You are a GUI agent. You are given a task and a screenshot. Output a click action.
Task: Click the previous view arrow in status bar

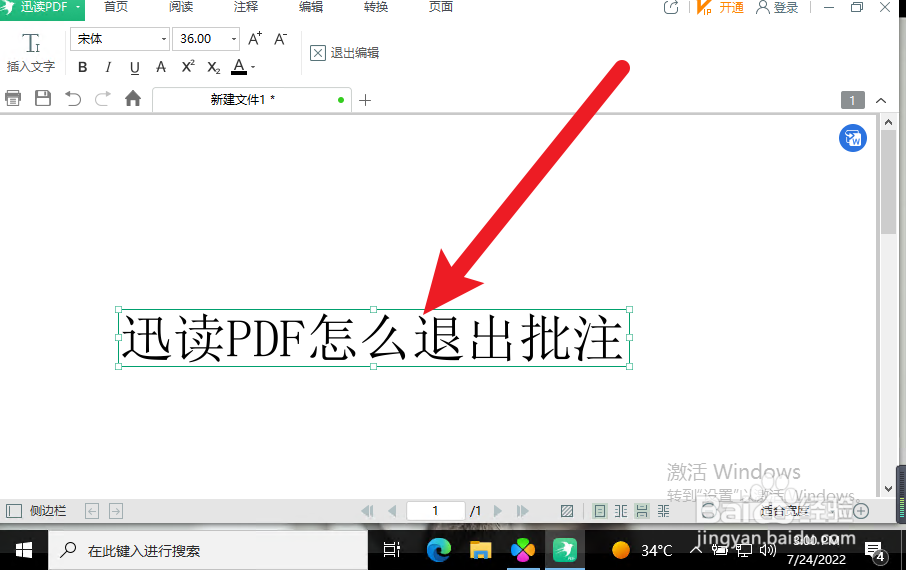coord(92,511)
